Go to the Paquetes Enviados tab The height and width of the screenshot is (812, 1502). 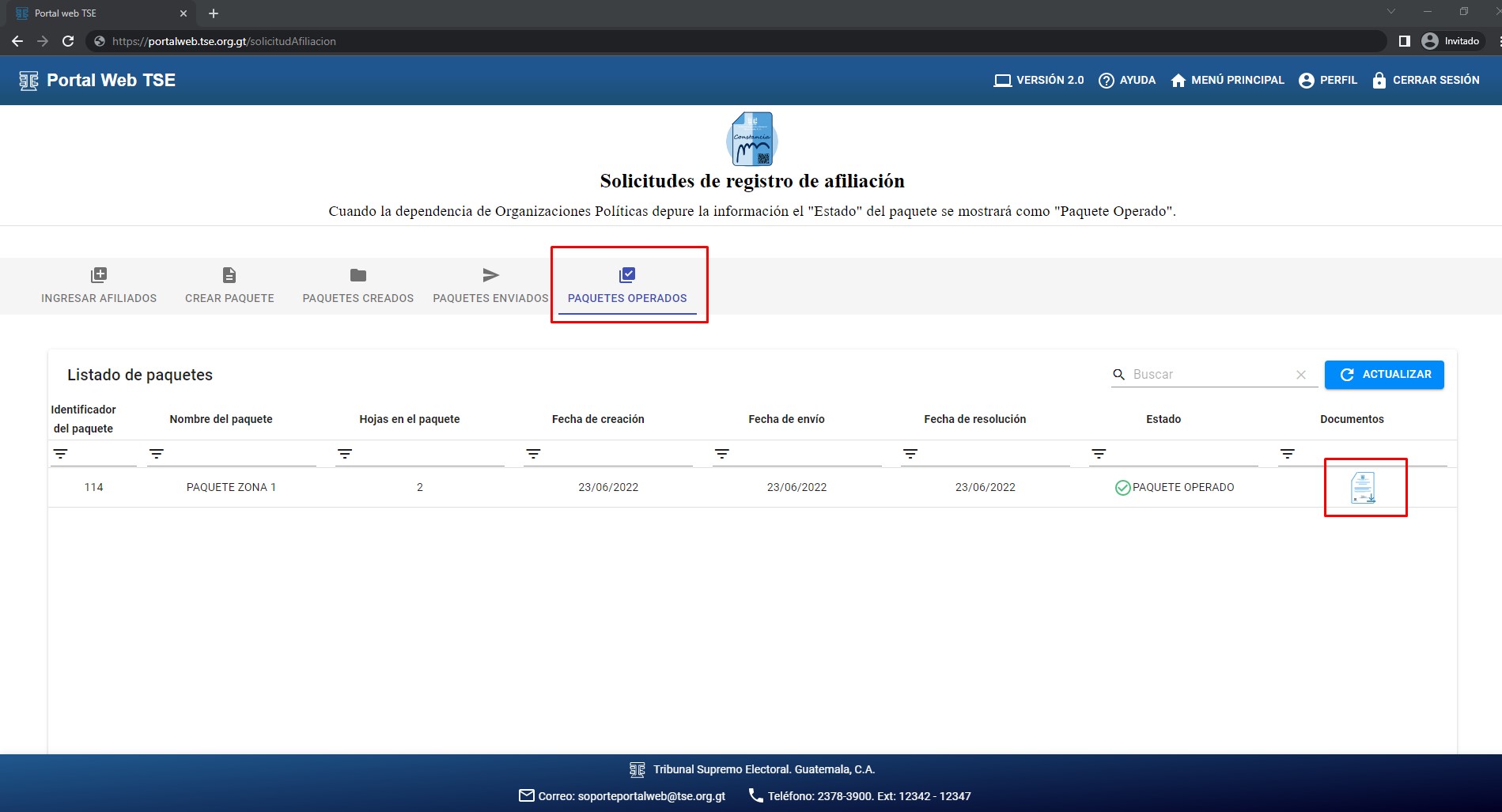point(490,286)
